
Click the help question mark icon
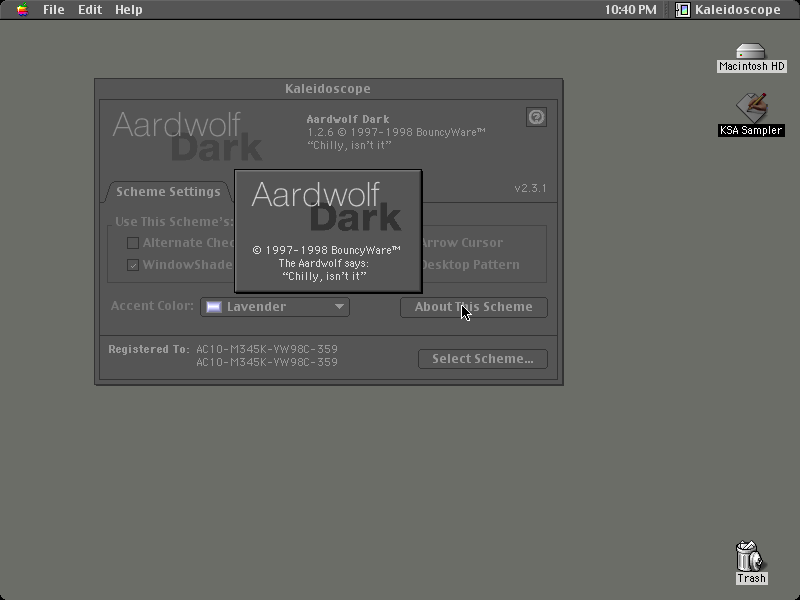(536, 117)
